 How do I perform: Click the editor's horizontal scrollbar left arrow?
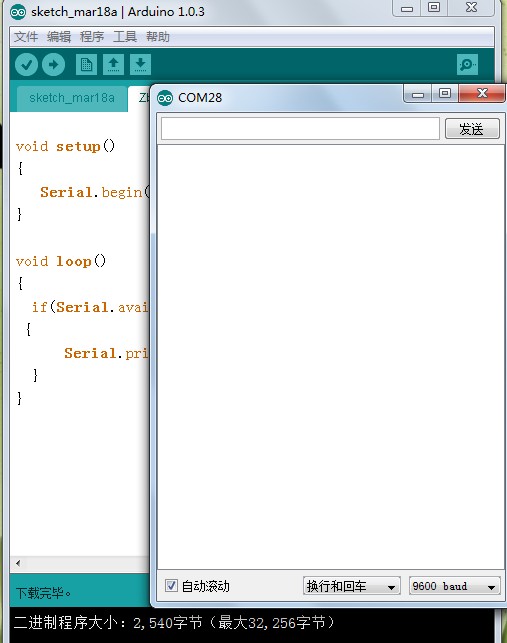(18, 563)
